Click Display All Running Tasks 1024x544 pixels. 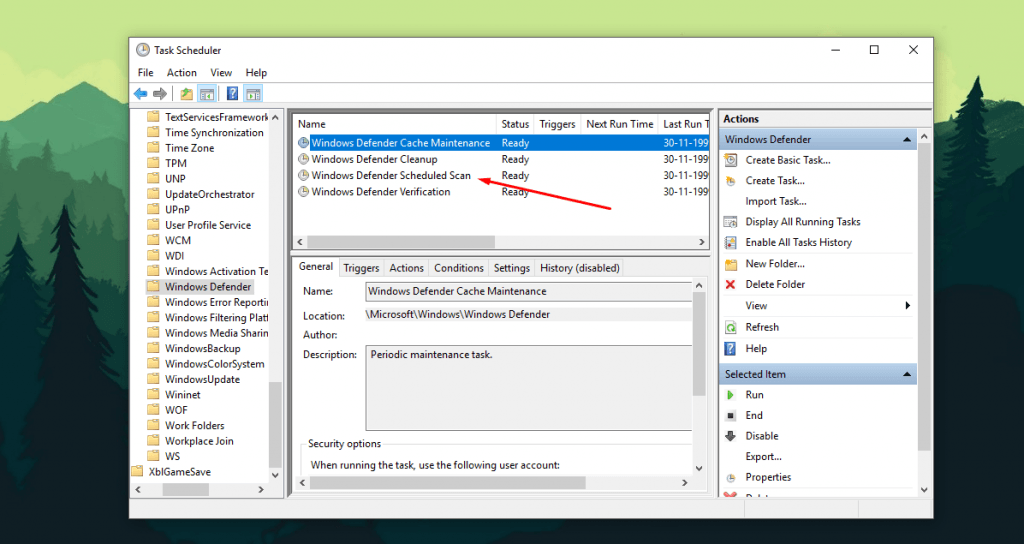(803, 222)
